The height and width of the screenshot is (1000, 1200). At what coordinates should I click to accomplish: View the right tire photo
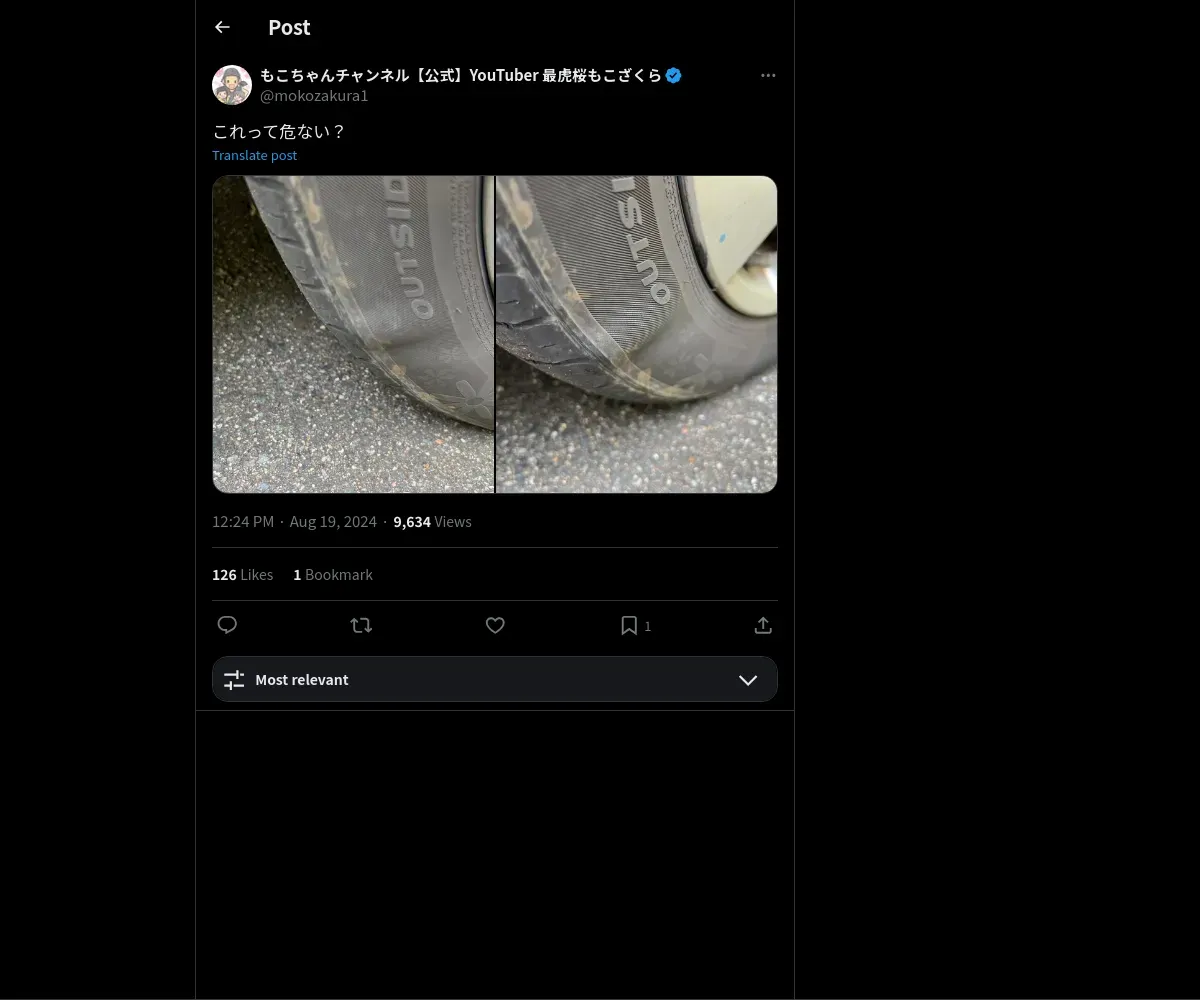coord(637,334)
